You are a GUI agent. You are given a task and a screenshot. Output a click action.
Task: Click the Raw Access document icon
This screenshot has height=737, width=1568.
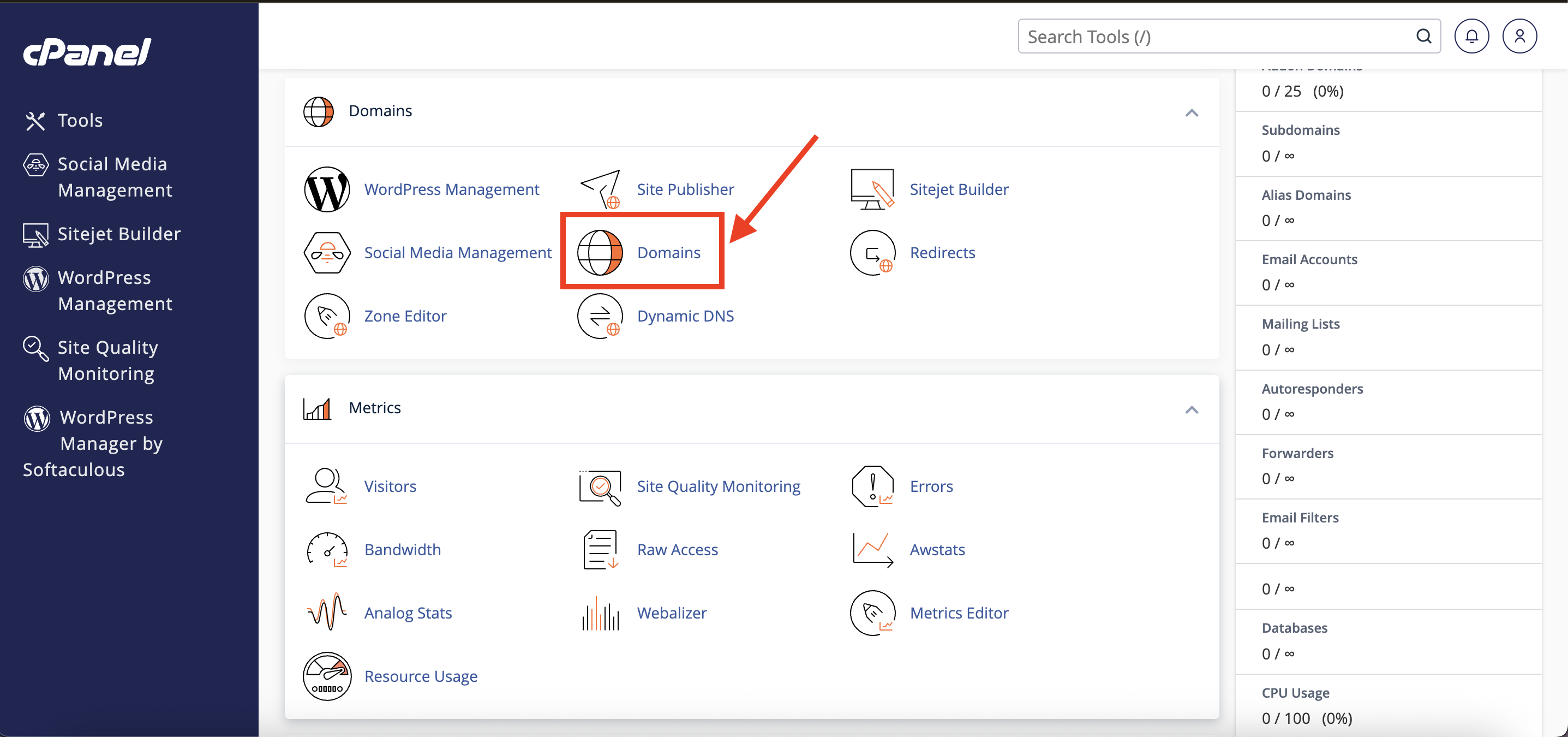600,549
